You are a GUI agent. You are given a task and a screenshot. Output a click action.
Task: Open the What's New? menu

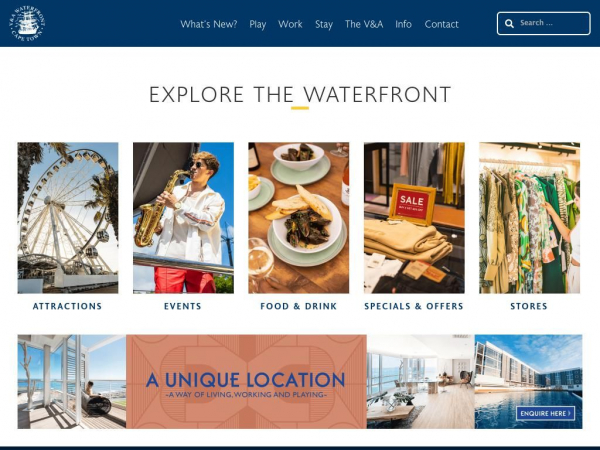[x=209, y=24]
